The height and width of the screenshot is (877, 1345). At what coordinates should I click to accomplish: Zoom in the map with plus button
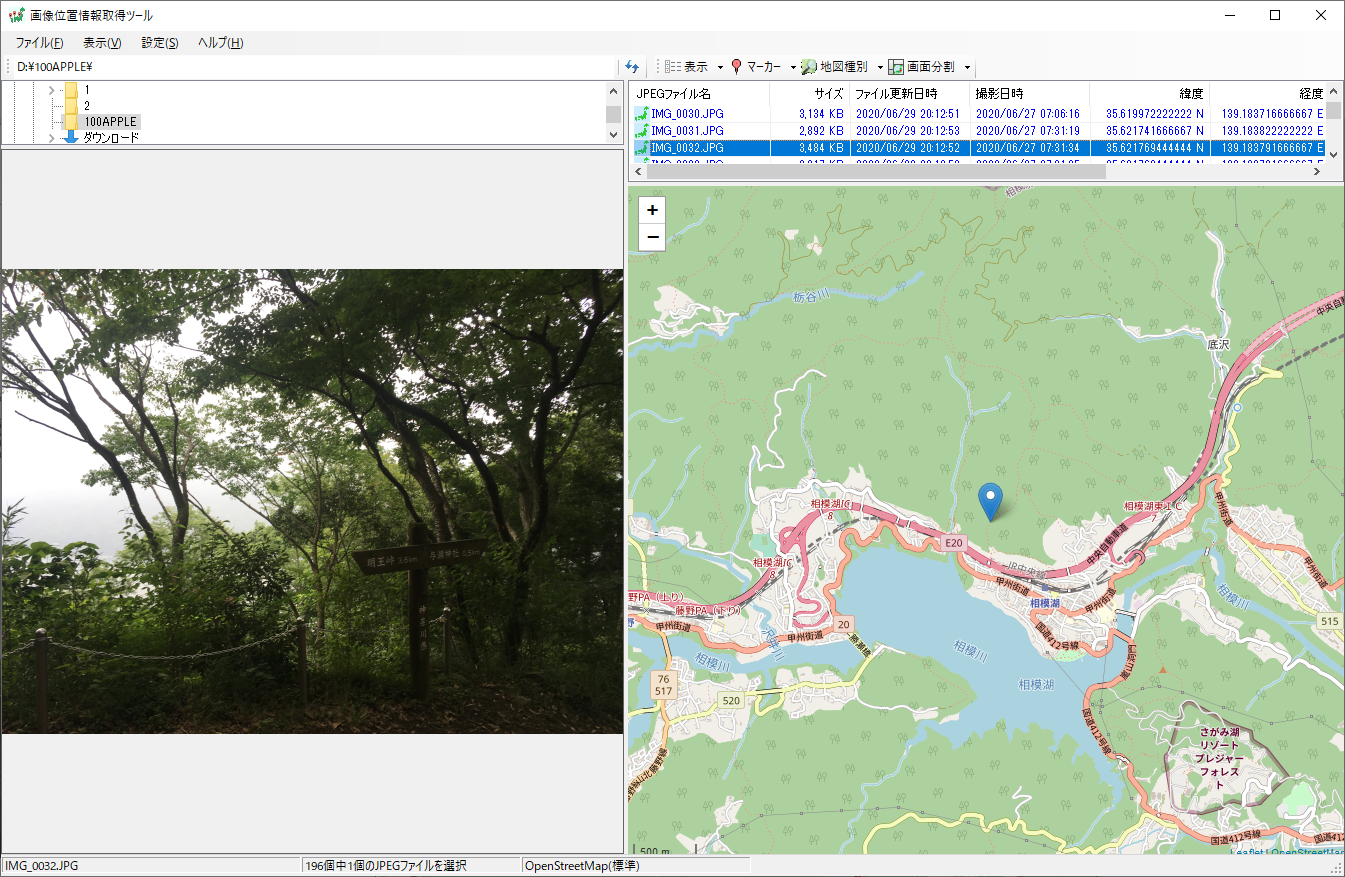[x=652, y=210]
